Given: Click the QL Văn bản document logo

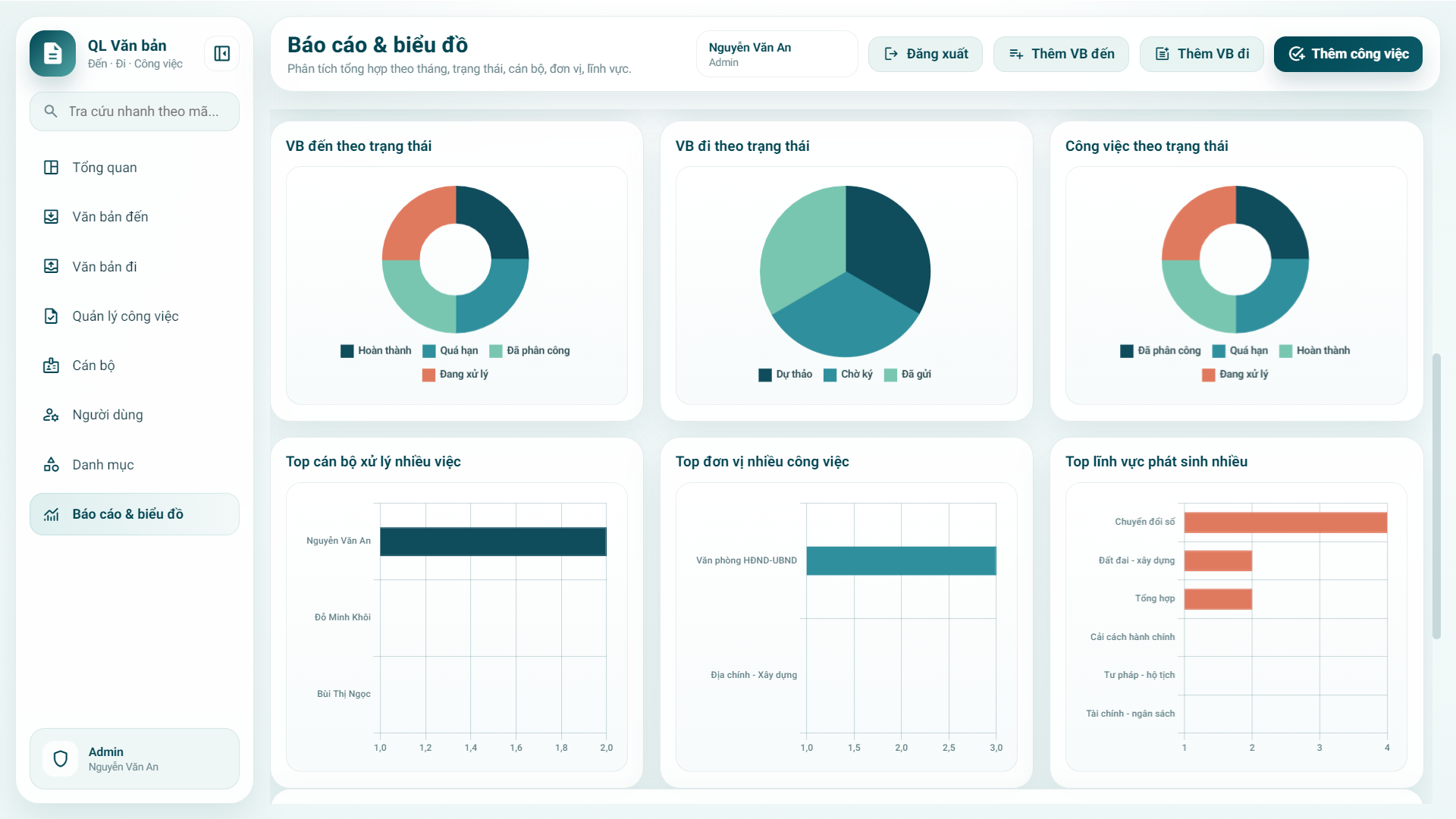Looking at the screenshot, I should (x=52, y=54).
